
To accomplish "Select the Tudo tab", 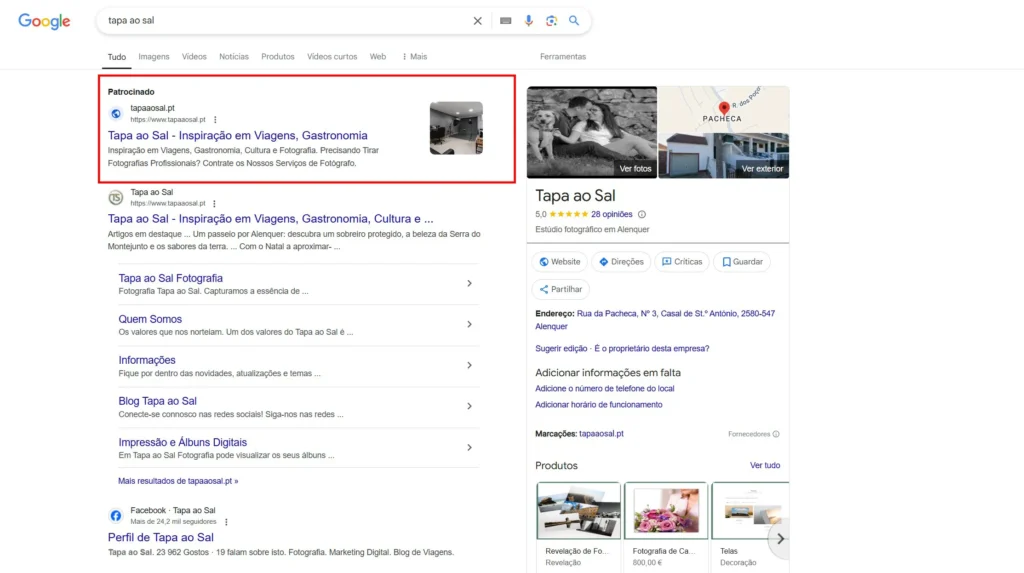I will tap(117, 57).
